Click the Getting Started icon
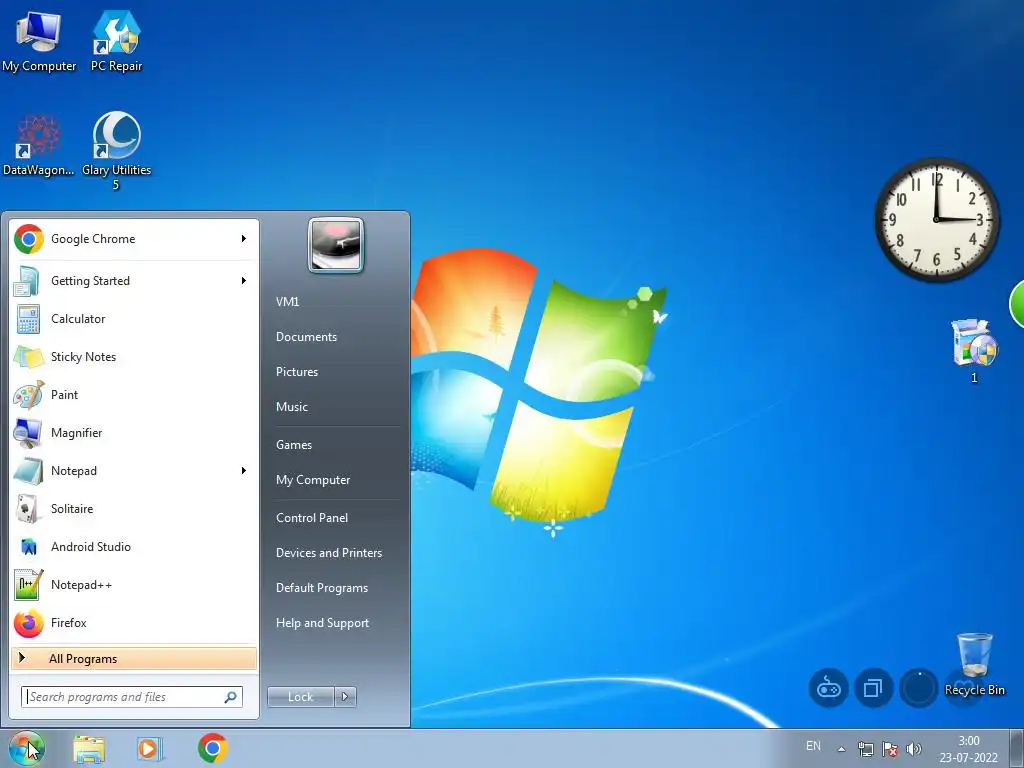Screen dimensions: 1024x768 28,281
